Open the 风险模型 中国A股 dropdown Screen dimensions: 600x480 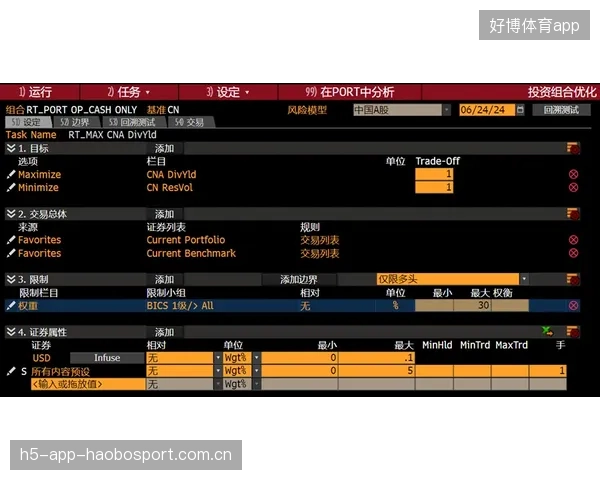447,110
